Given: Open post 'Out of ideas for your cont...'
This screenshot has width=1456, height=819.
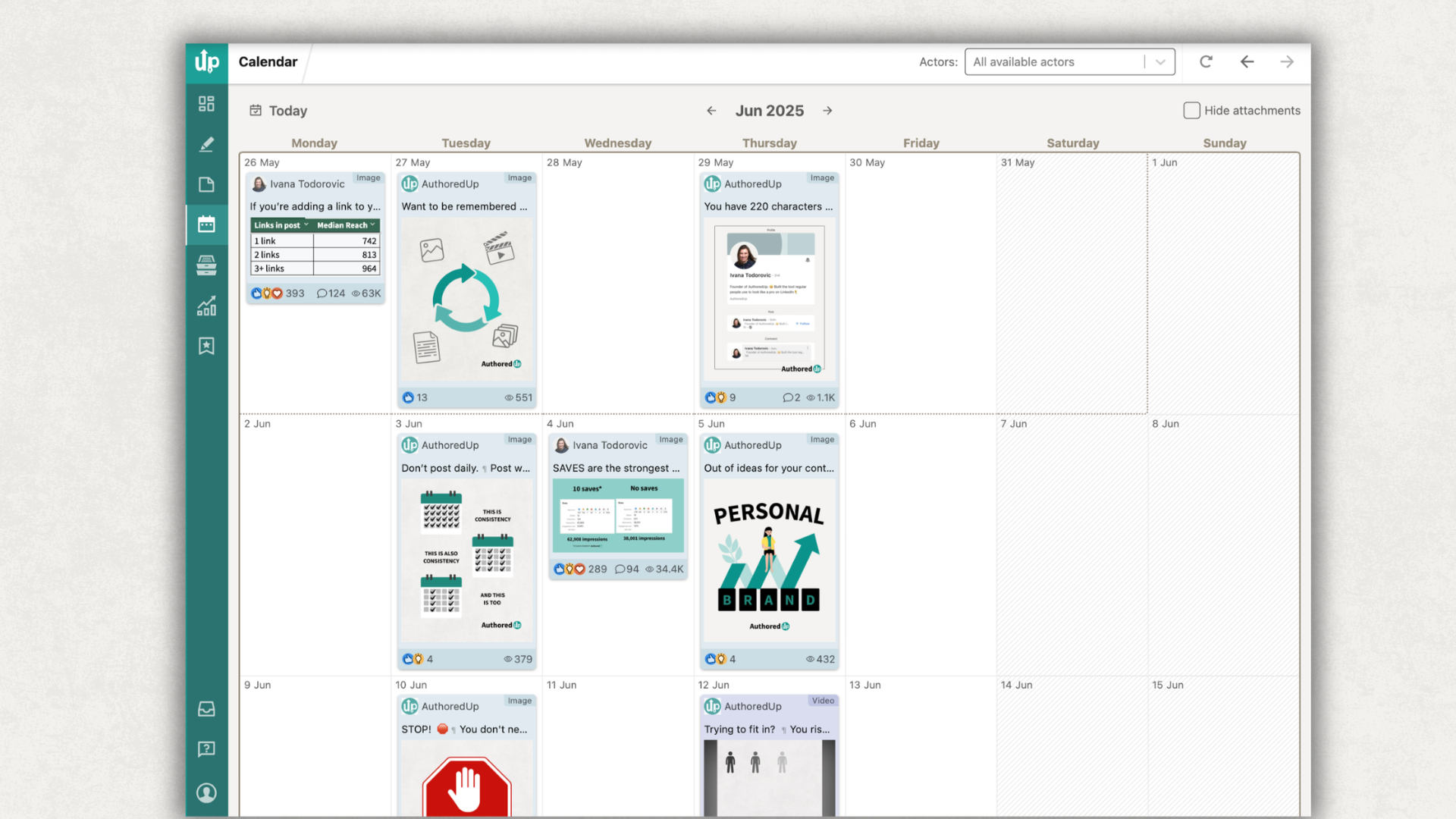Looking at the screenshot, I should point(769,469).
